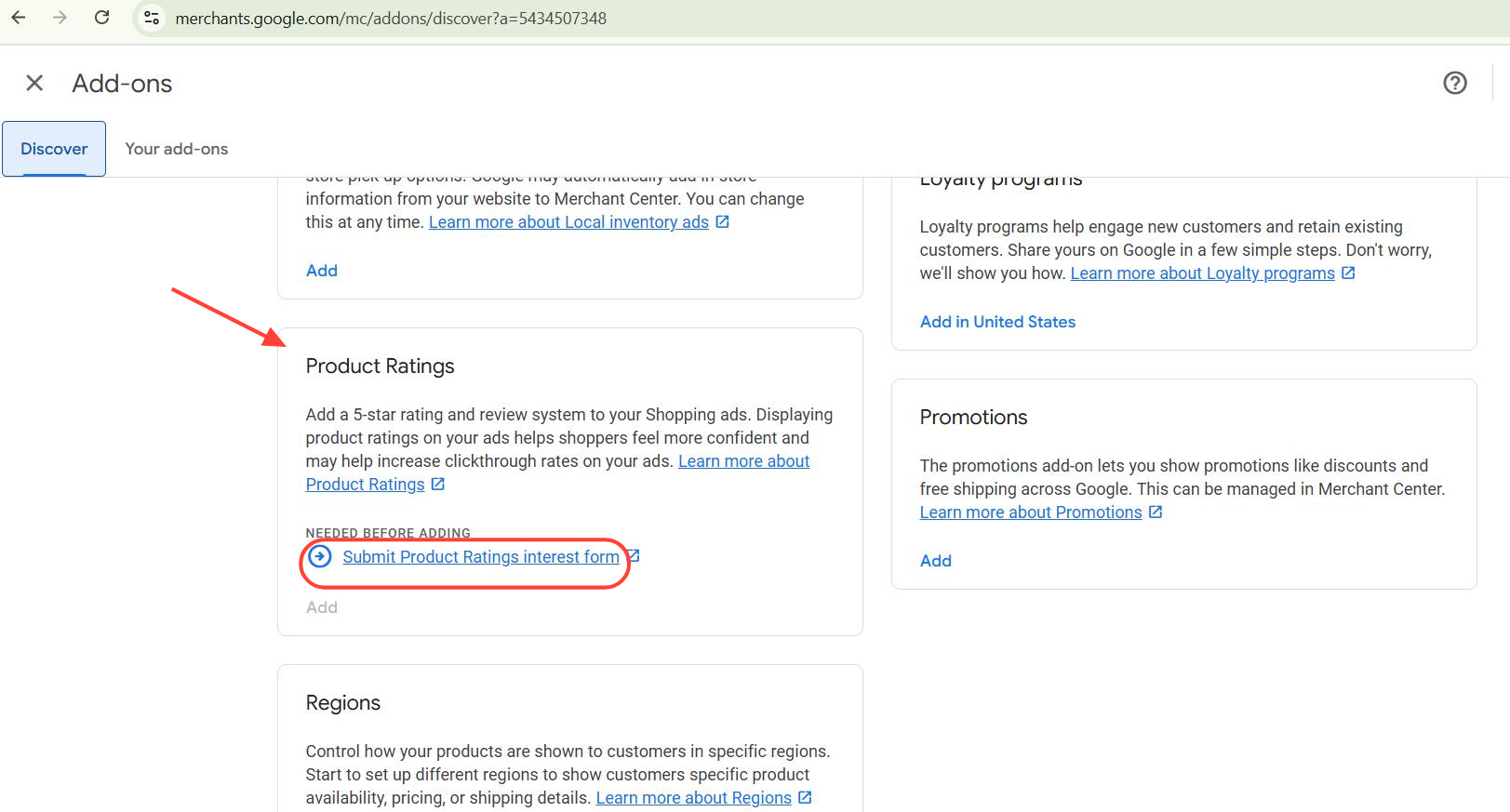The height and width of the screenshot is (812, 1510).
Task: Click circled arrow icon before interest form link
Action: [x=320, y=556]
